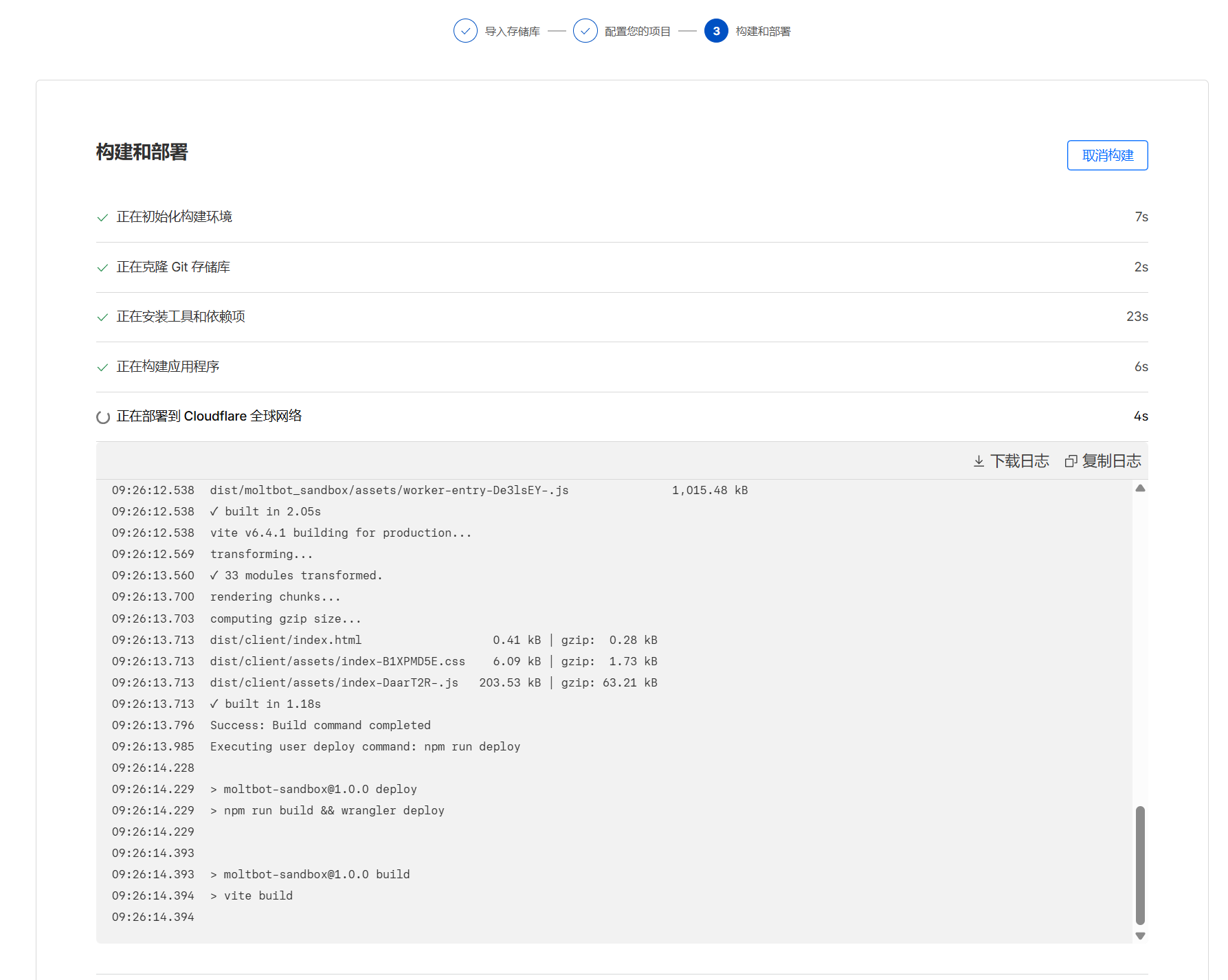Image resolution: width=1228 pixels, height=980 pixels.
Task: Click green checkmark beside 正在安装工具和依赖项
Action: coord(102,318)
